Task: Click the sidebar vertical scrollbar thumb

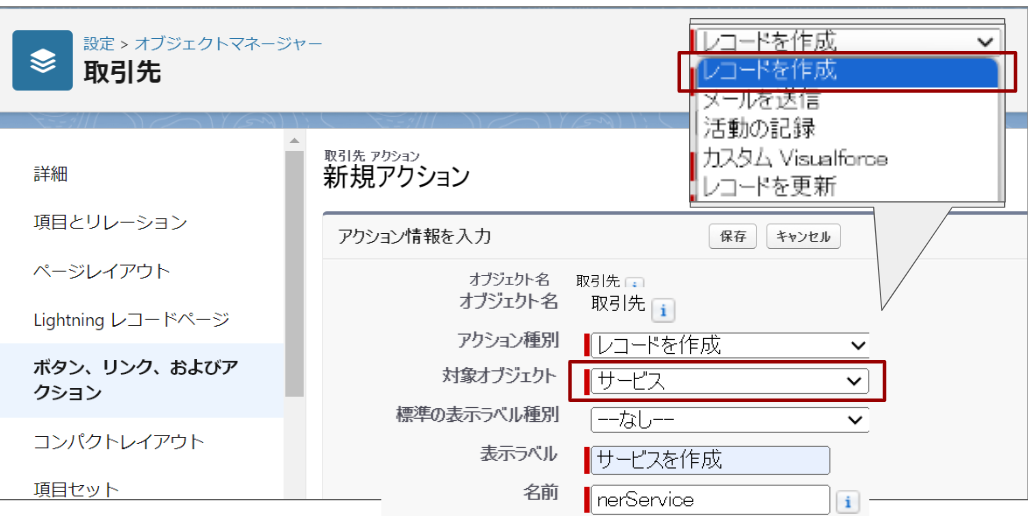Action: [x=294, y=273]
